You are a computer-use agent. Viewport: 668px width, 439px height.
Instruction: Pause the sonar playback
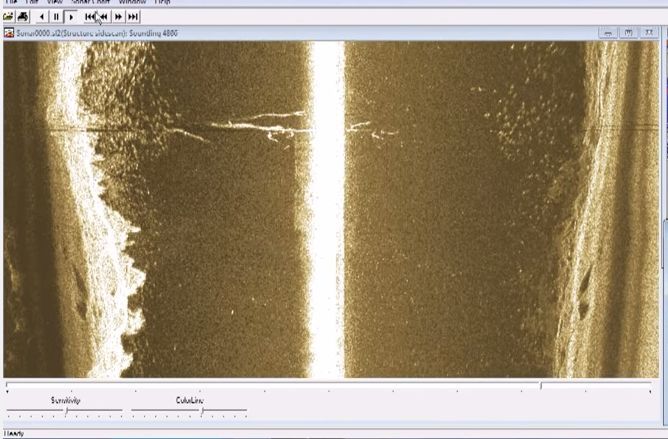56,17
